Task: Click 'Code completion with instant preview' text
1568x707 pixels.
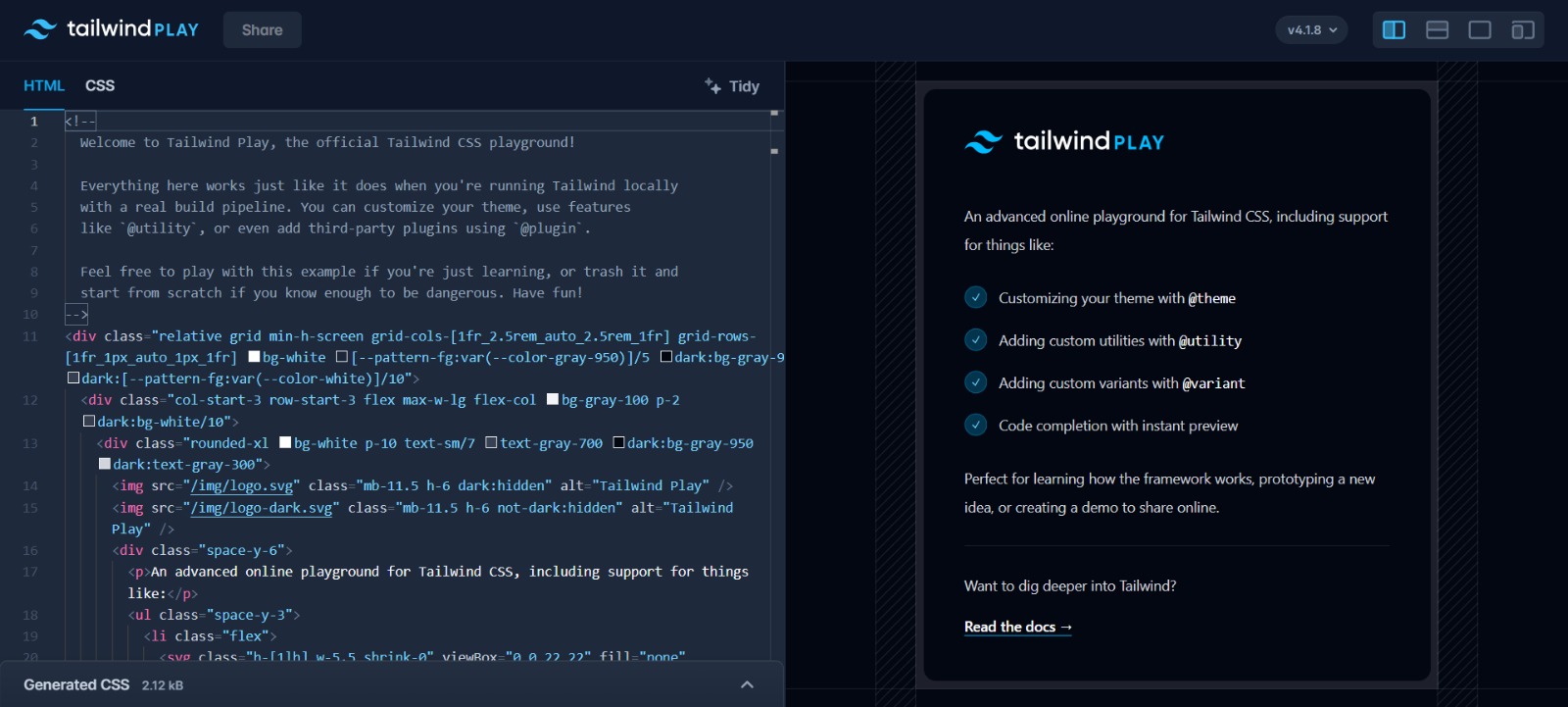Action: (1118, 426)
